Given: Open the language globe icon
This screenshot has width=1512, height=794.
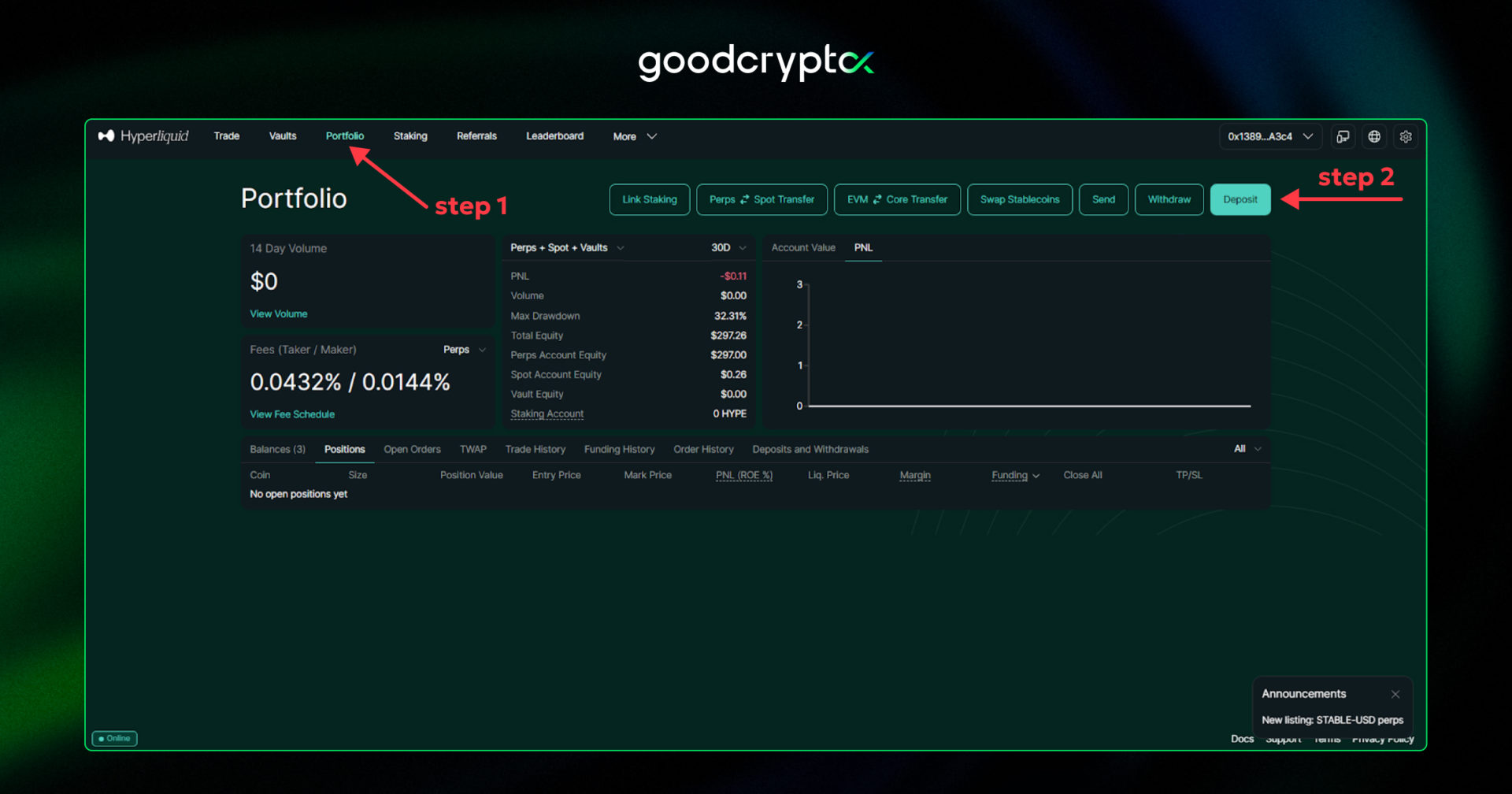Looking at the screenshot, I should point(1374,136).
